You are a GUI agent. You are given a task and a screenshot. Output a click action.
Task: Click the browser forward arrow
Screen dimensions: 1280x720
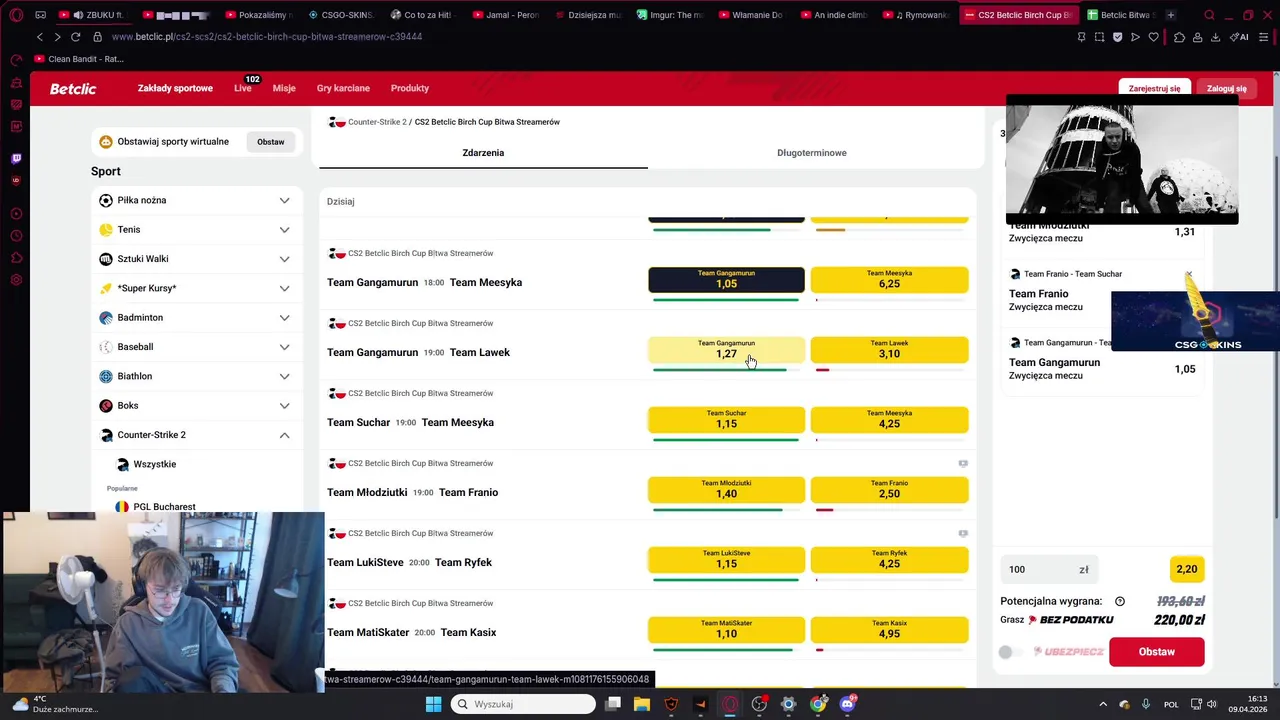(57, 37)
